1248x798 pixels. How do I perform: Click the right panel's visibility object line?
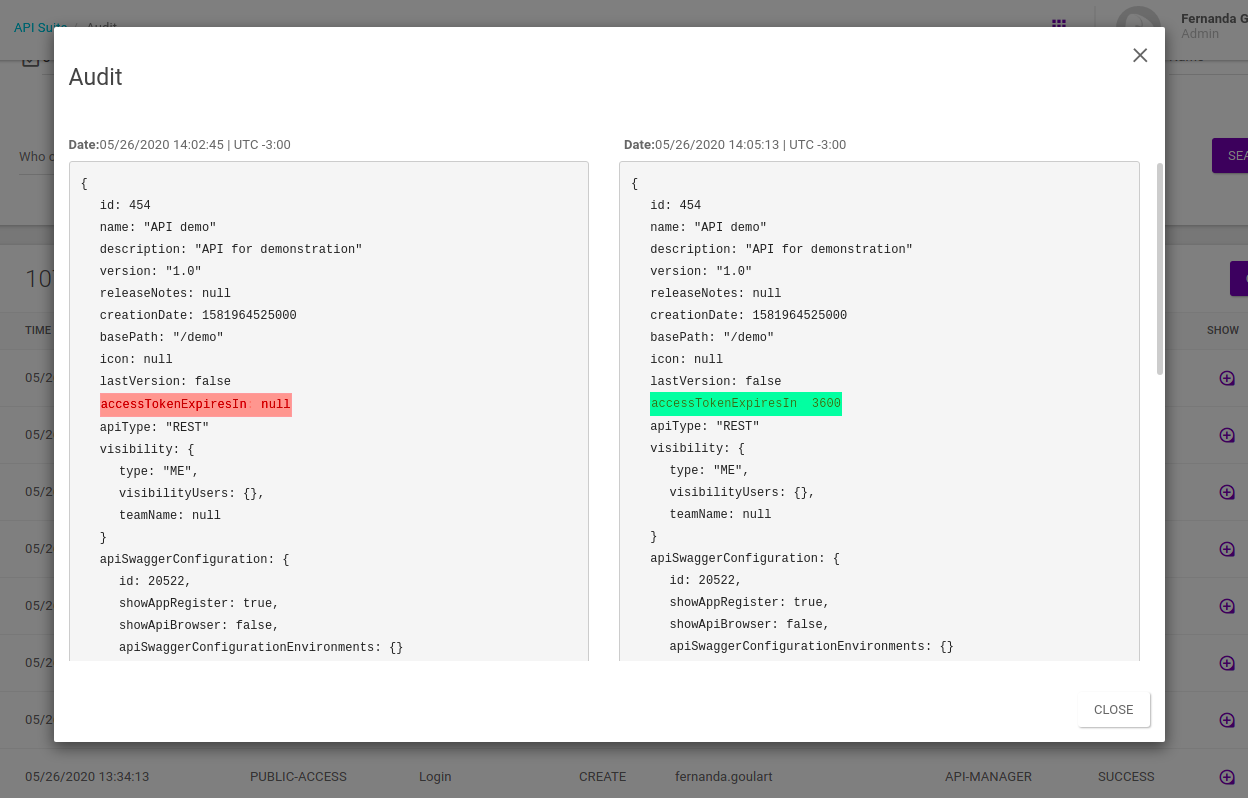(697, 449)
